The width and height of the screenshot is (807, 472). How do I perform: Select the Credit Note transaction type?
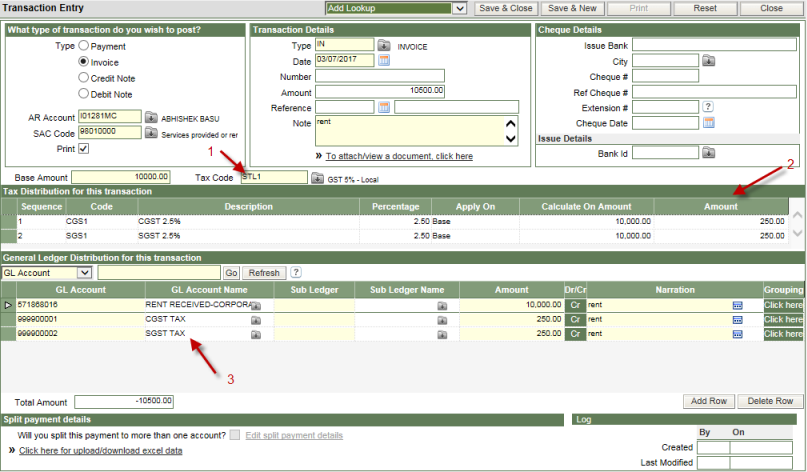tap(84, 78)
